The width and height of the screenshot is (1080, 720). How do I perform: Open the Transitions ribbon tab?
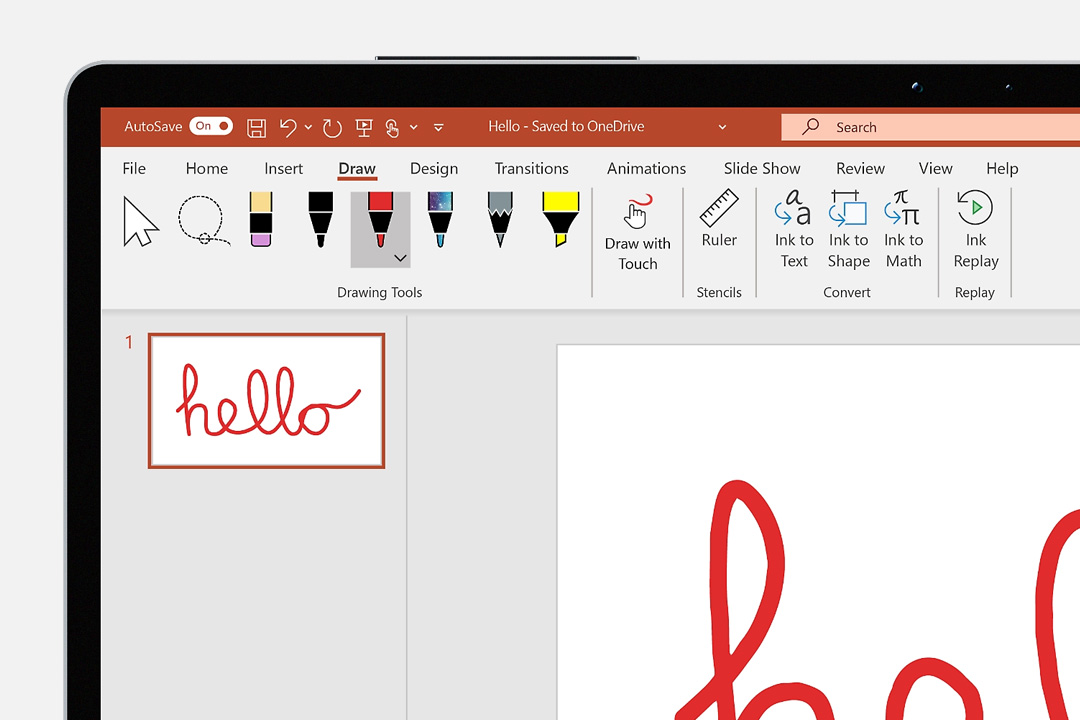point(531,168)
